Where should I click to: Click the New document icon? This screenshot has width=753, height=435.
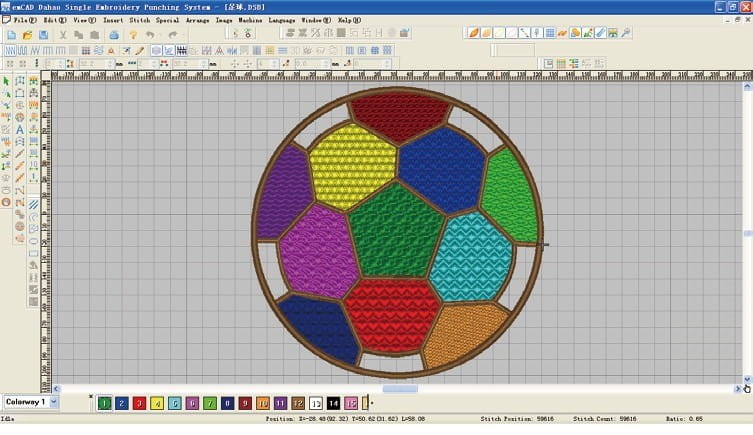pyautogui.click(x=11, y=35)
